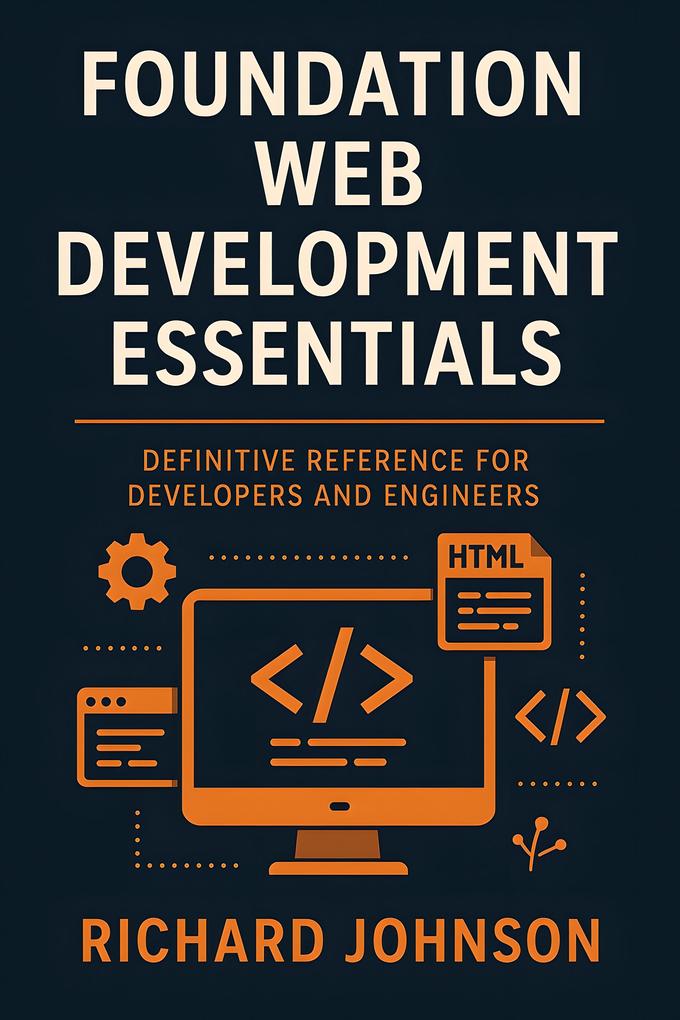
Task: Click the HTML label text
Action: (x=486, y=557)
